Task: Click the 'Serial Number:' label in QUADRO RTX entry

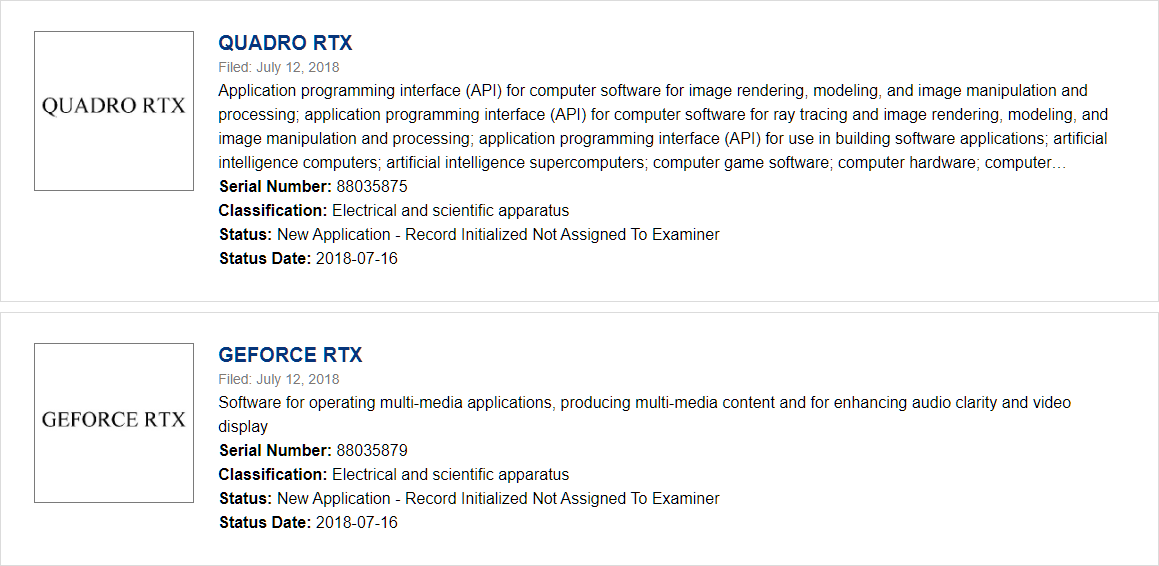Action: tap(275, 186)
